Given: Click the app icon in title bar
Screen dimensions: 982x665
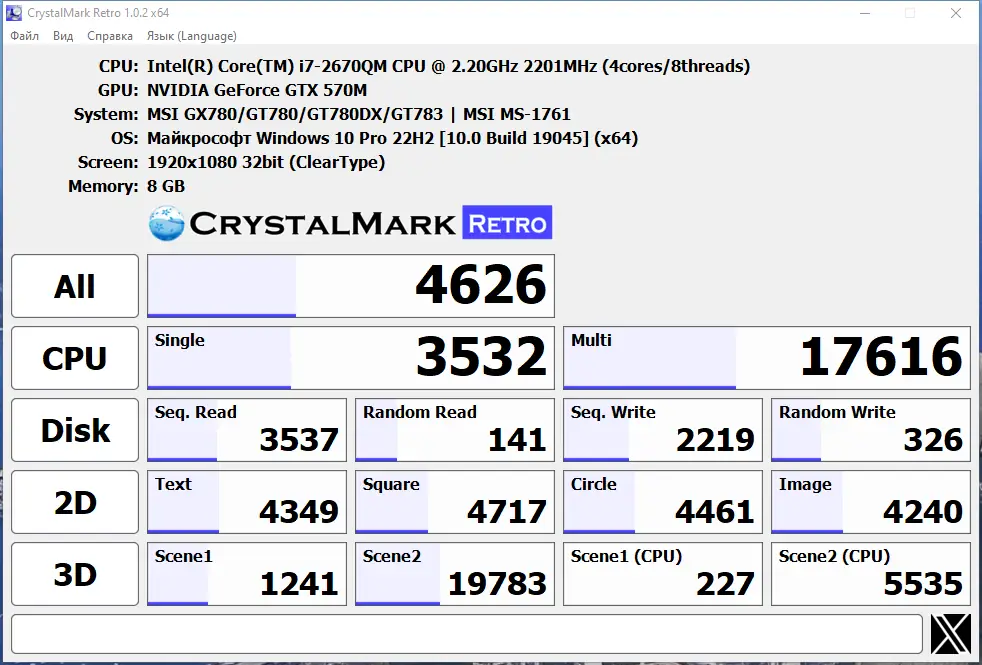Looking at the screenshot, I should pyautogui.click(x=13, y=13).
